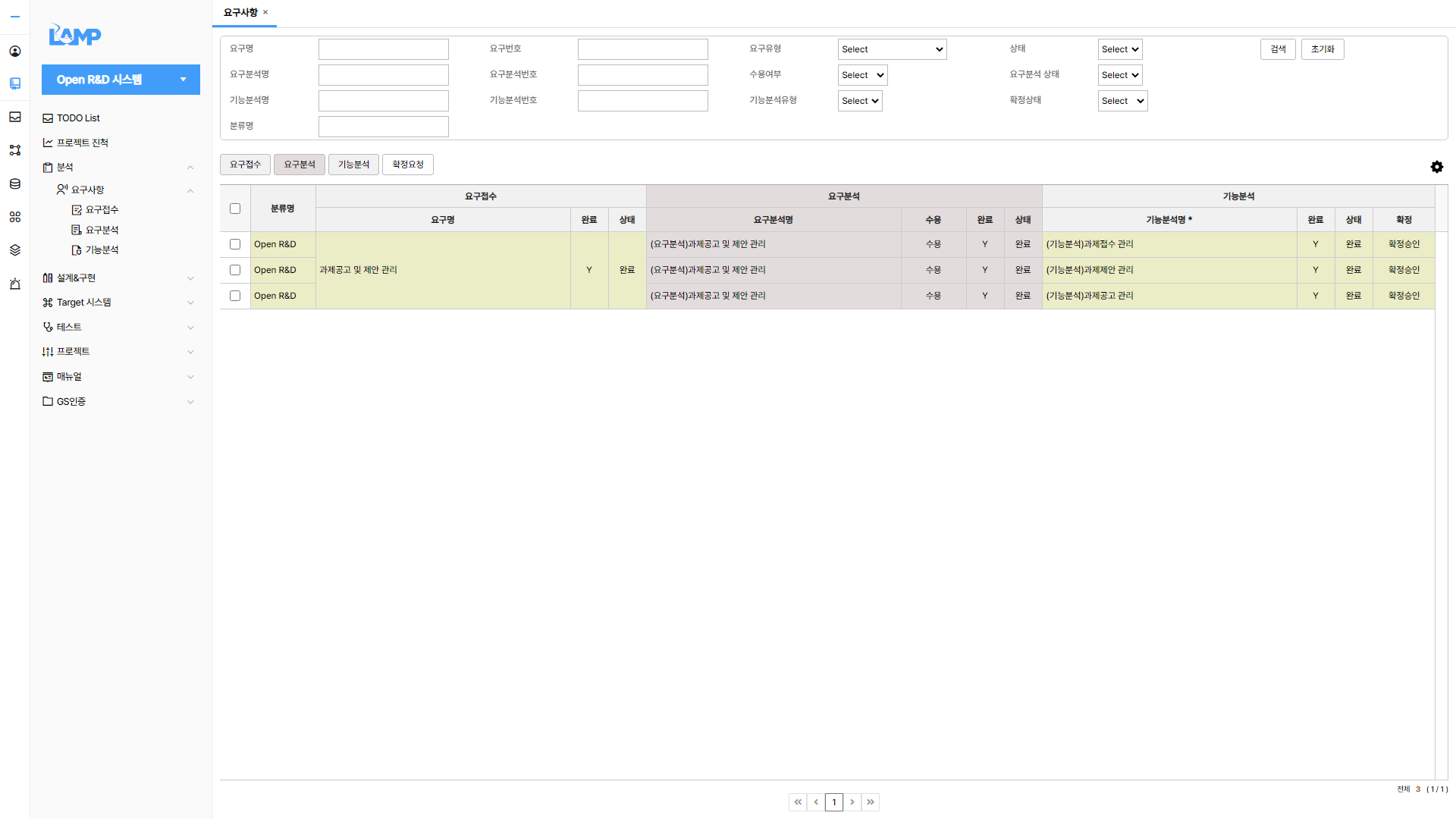Click GS인증 folder icon
This screenshot has height=819, width=1456.
point(48,401)
